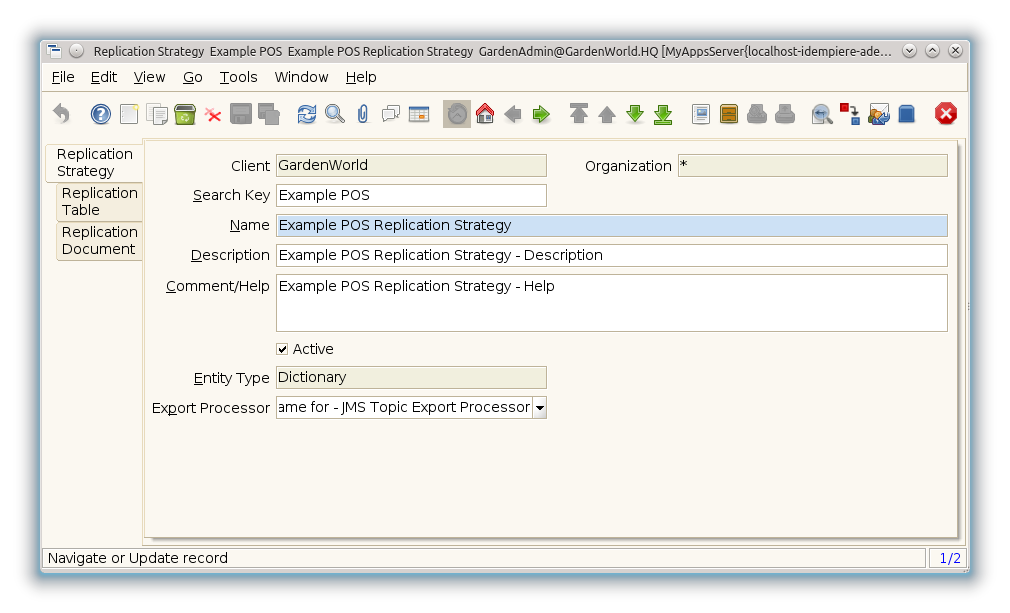
Task: Open the Lookup Record magnifier icon
Action: [335, 114]
